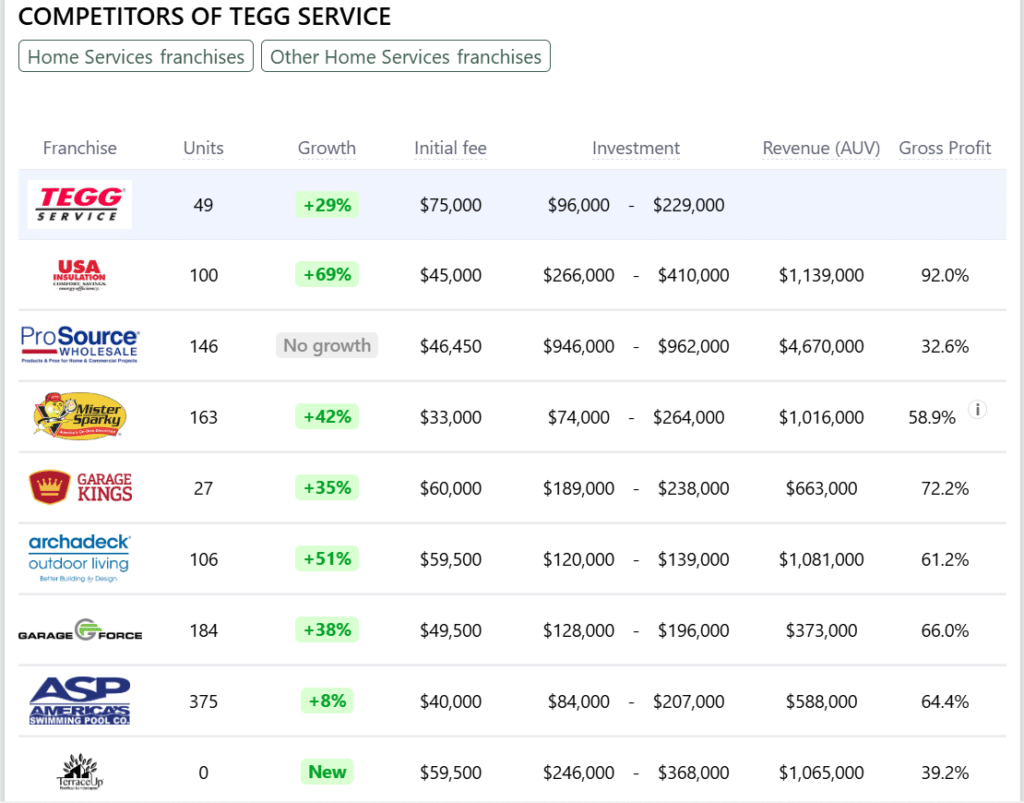Click the +8% growth badge
1024x803 pixels.
327,701
